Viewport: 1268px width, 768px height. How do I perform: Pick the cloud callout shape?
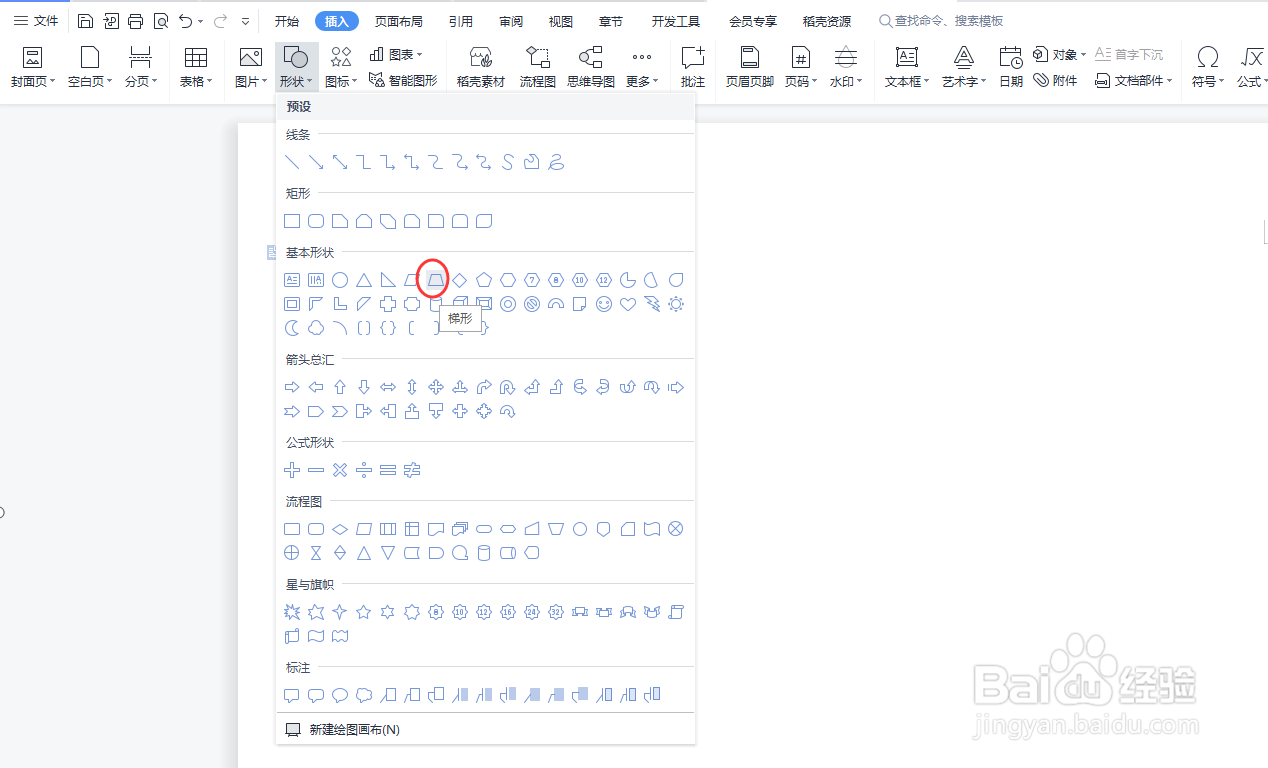364,695
